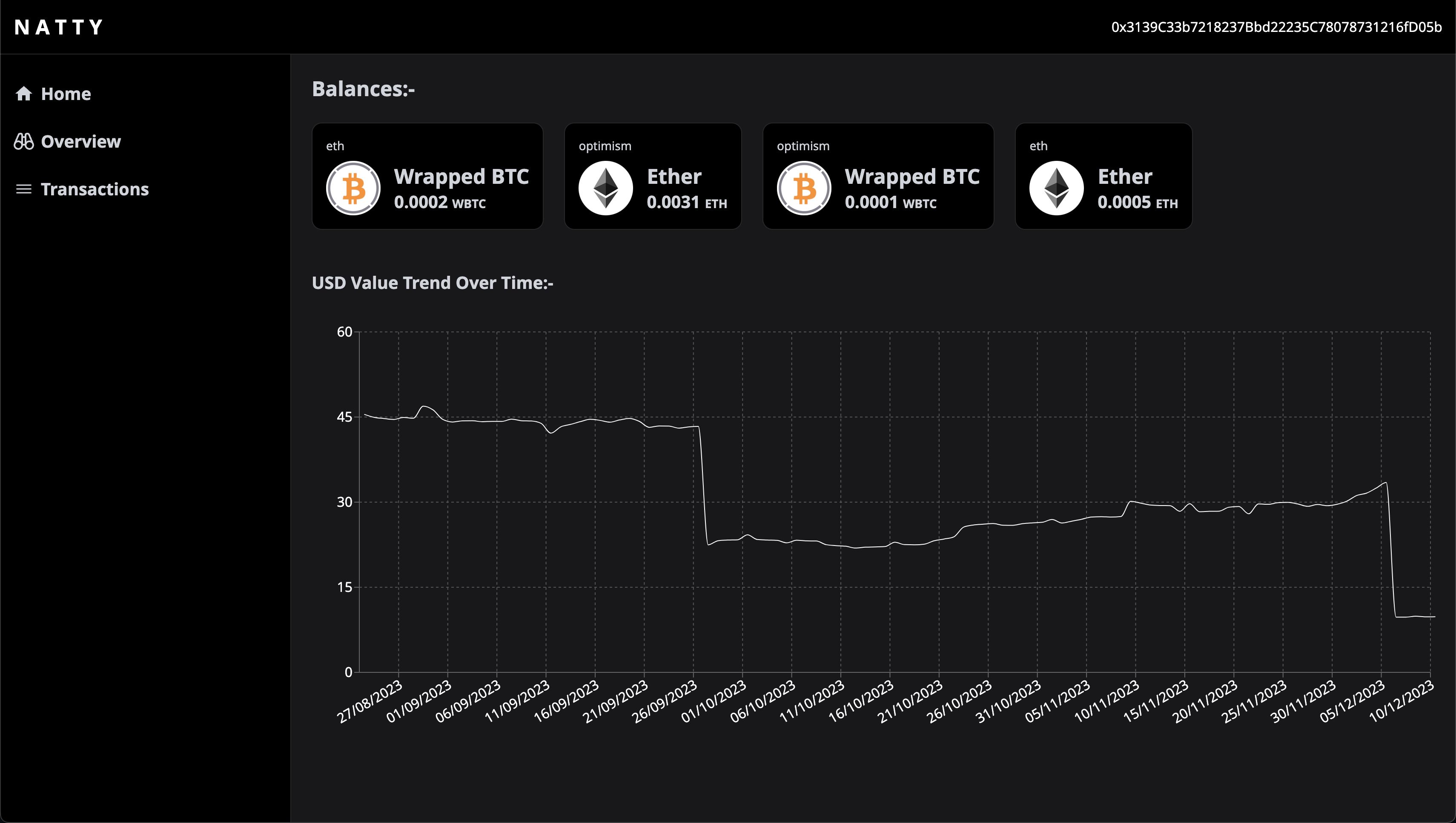Click the NATTY logo
Viewport: 1456px width, 823px height.
click(x=59, y=27)
